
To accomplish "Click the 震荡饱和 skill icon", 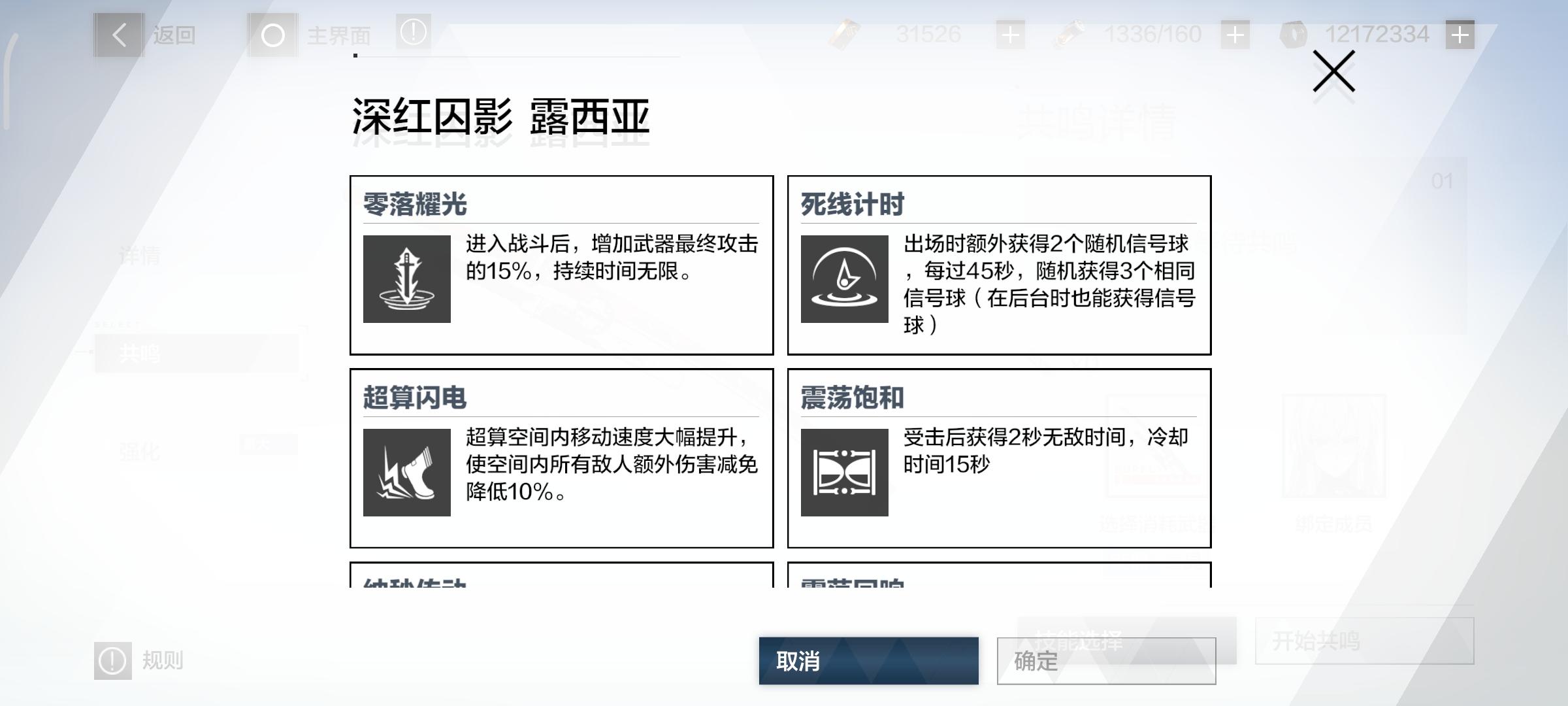I will pyautogui.click(x=844, y=473).
